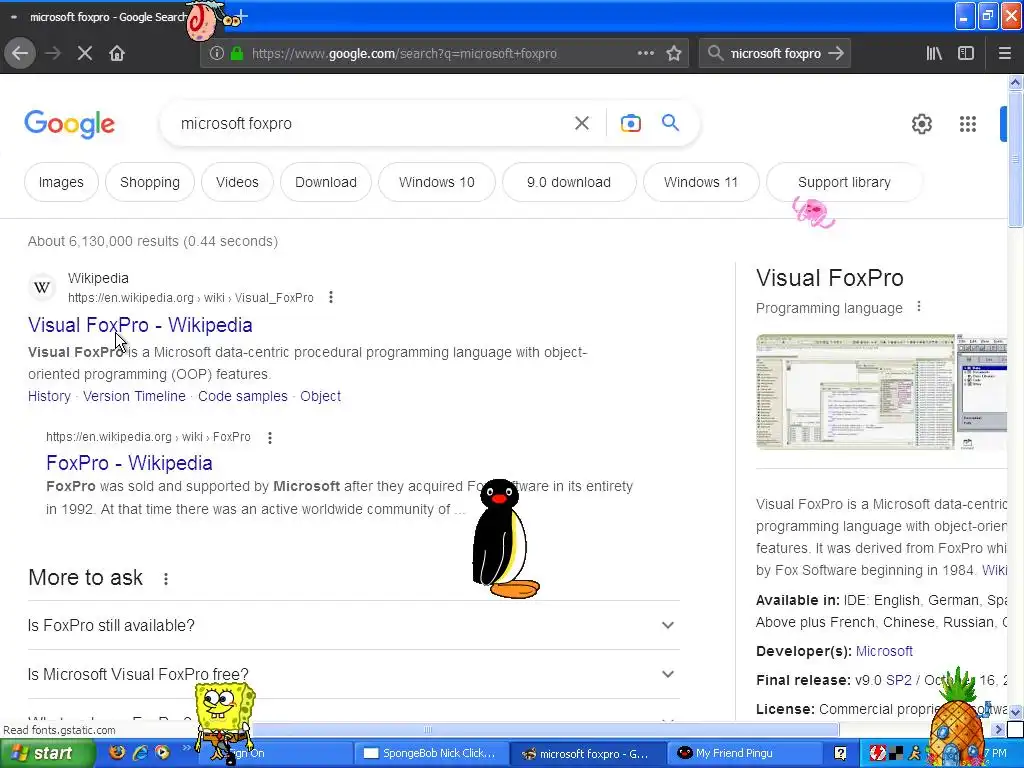Click the vertical scrollbar up arrow
This screenshot has height=768, width=1024.
(1015, 82)
